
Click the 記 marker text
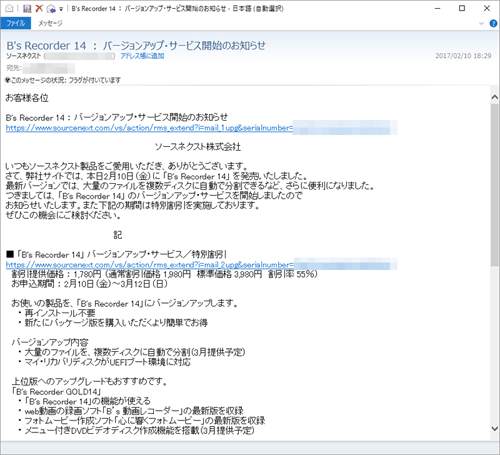click(x=118, y=235)
